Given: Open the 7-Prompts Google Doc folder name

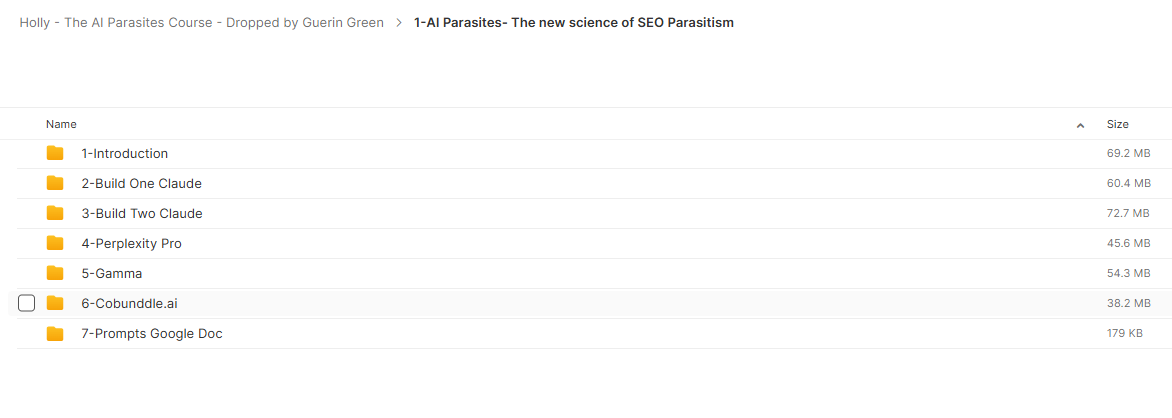Looking at the screenshot, I should (152, 334).
